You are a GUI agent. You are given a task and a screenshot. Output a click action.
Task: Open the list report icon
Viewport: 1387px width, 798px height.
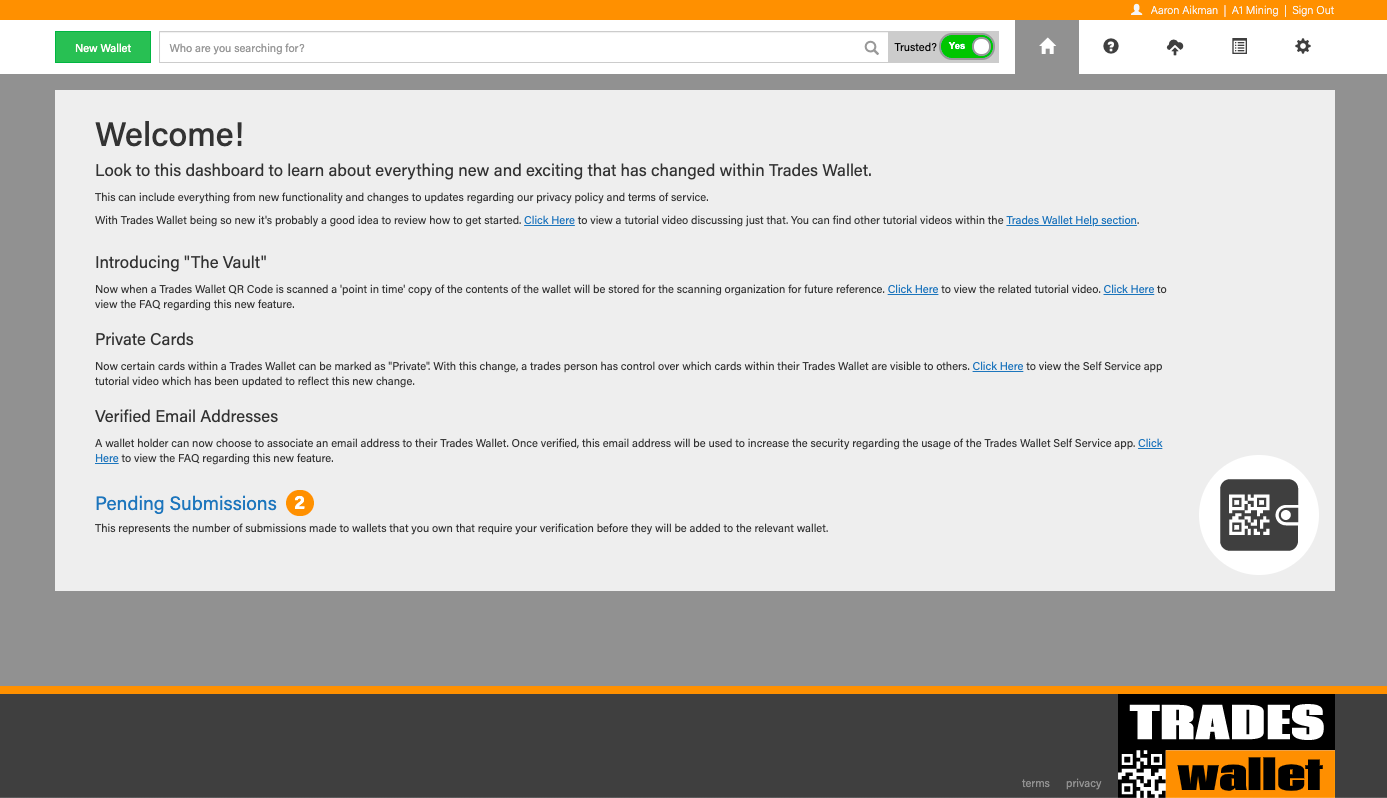click(1239, 47)
